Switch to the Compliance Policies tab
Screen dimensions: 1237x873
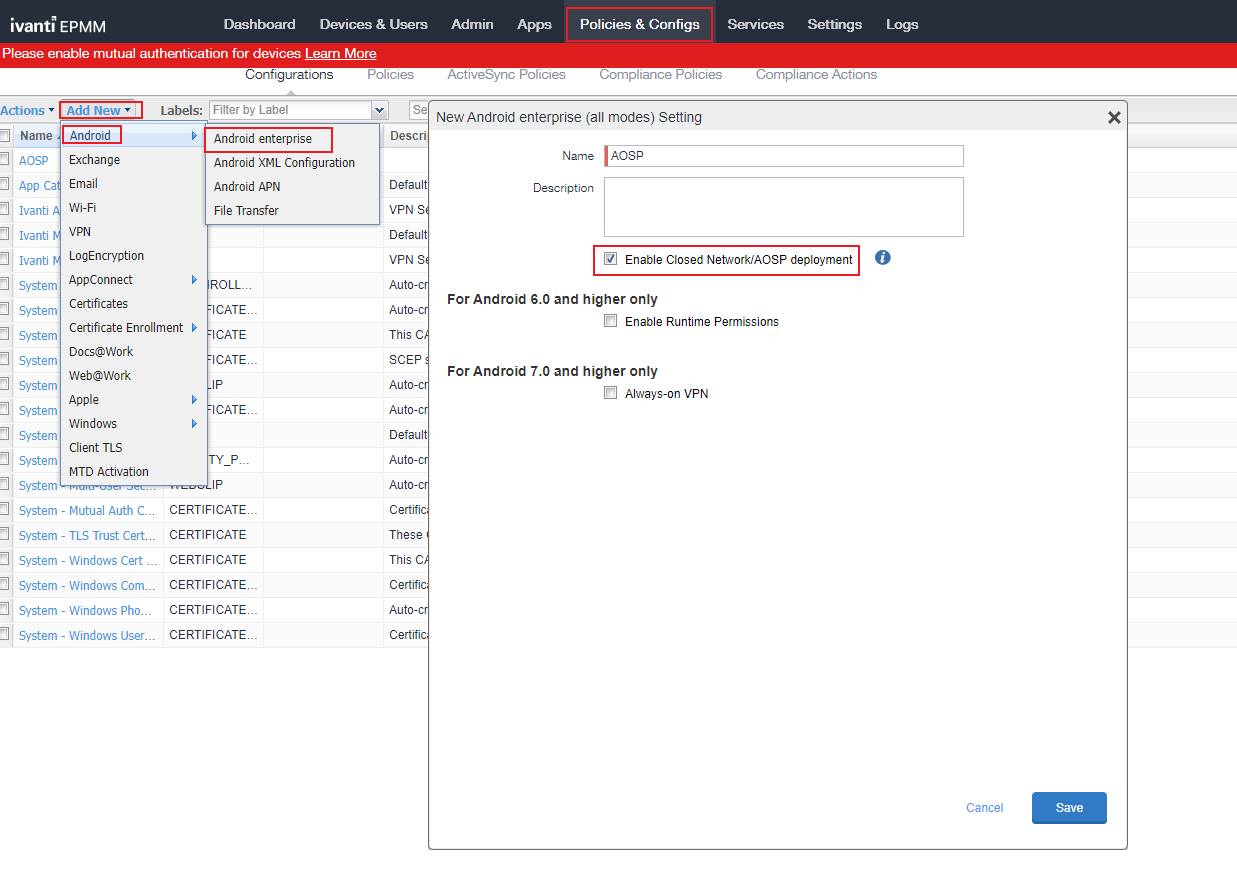pyautogui.click(x=660, y=75)
